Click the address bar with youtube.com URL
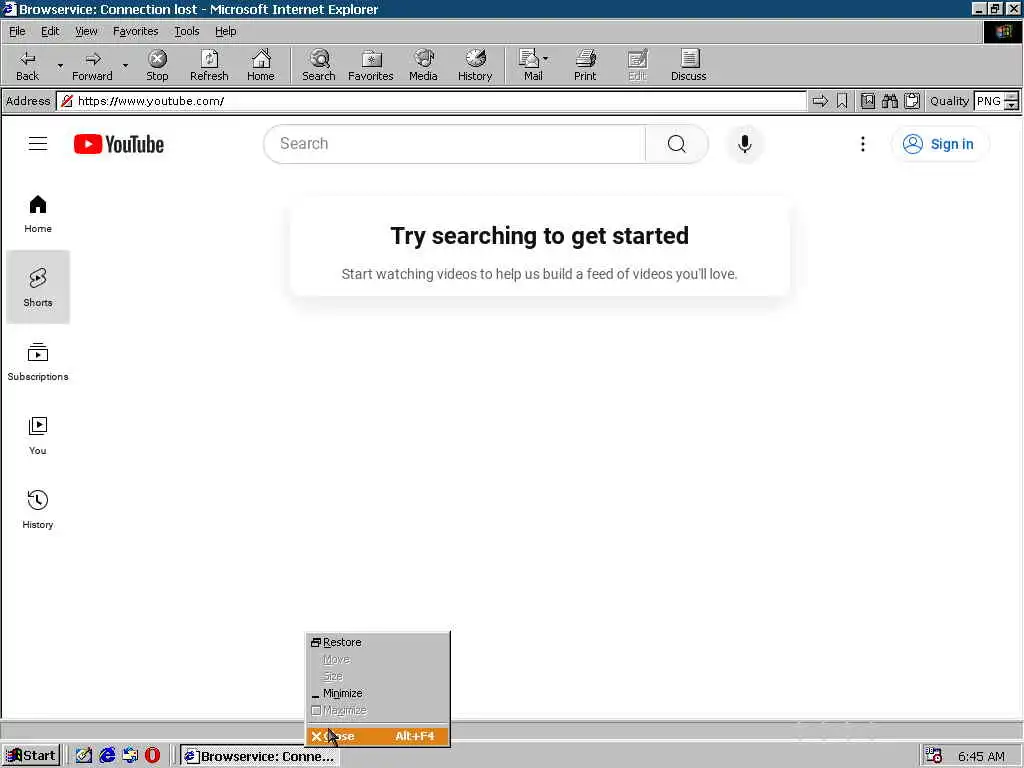The height and width of the screenshot is (768, 1024). click(431, 101)
